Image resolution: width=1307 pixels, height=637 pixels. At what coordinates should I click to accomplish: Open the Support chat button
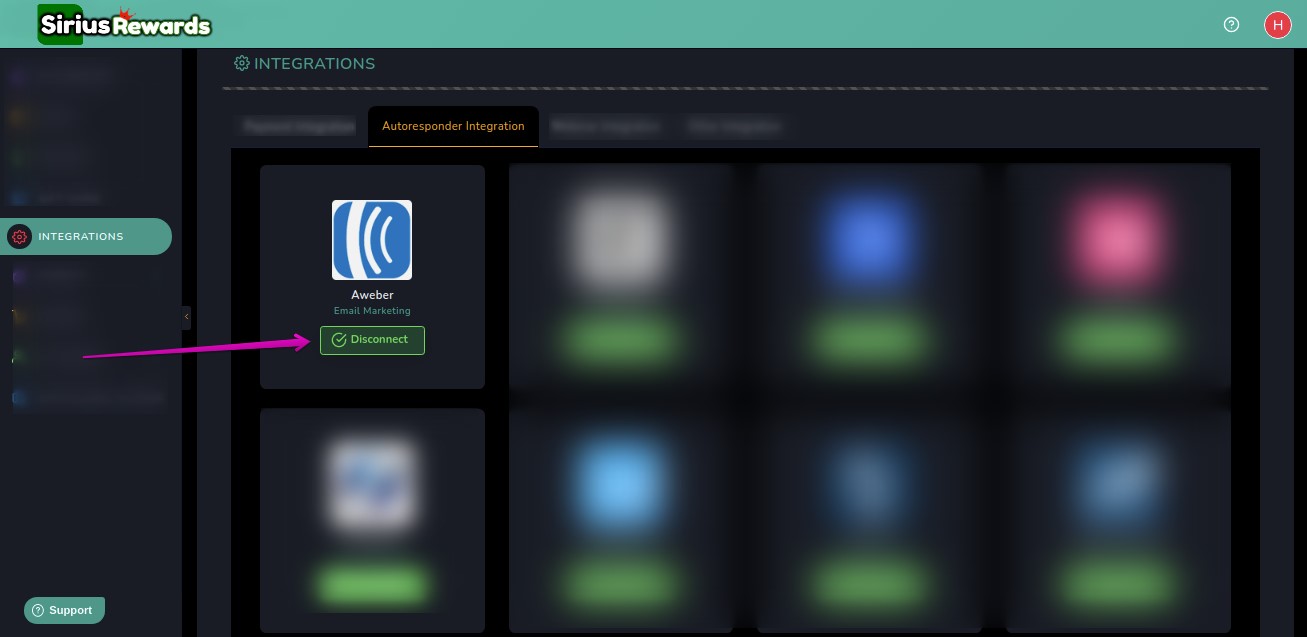pyautogui.click(x=64, y=610)
